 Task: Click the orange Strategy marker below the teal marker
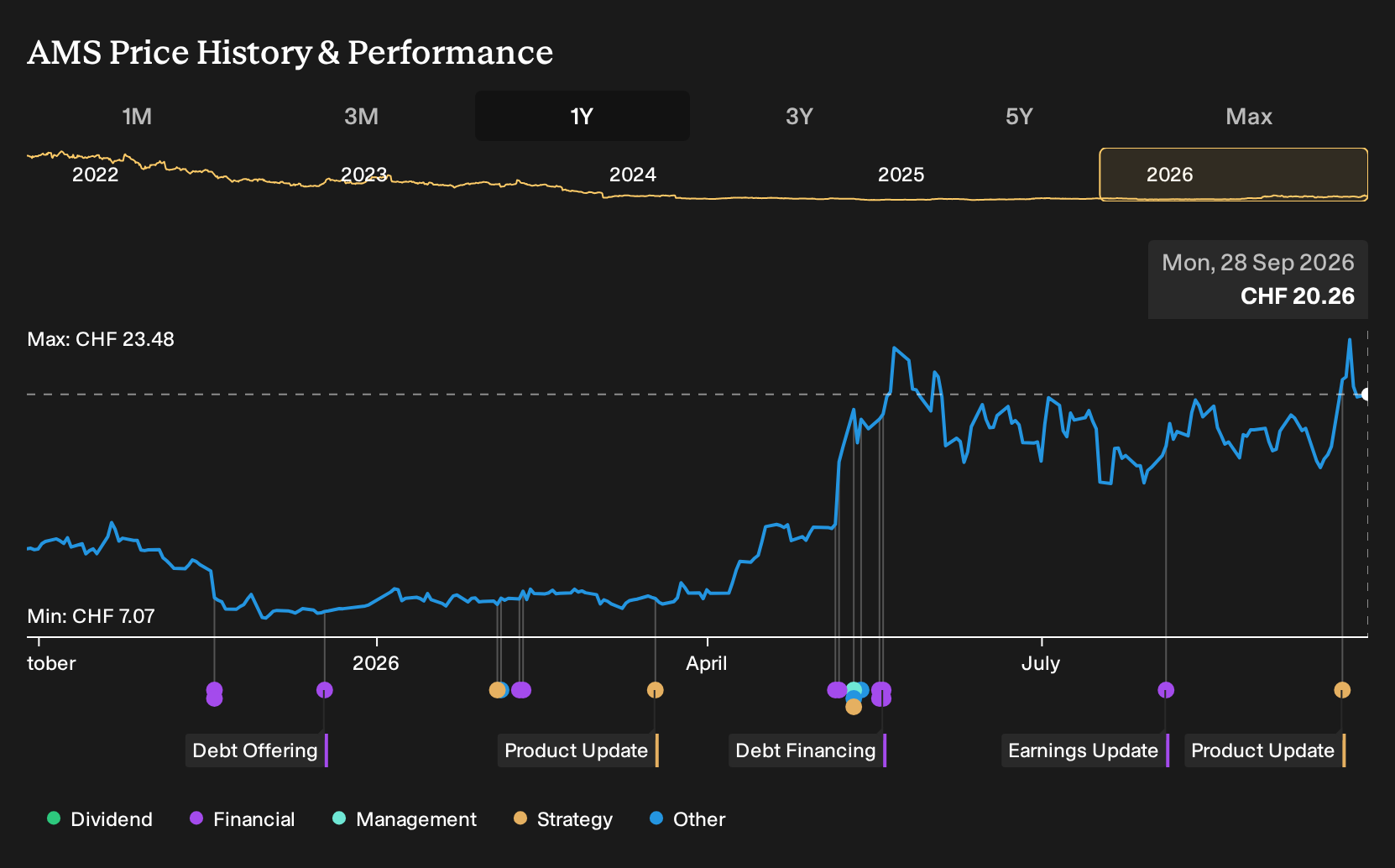[x=854, y=707]
